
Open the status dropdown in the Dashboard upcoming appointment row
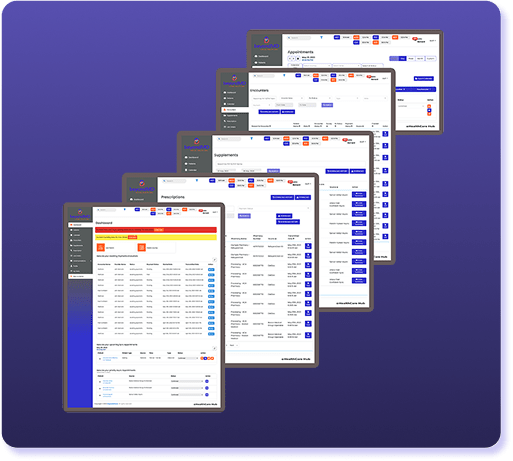[188, 358]
